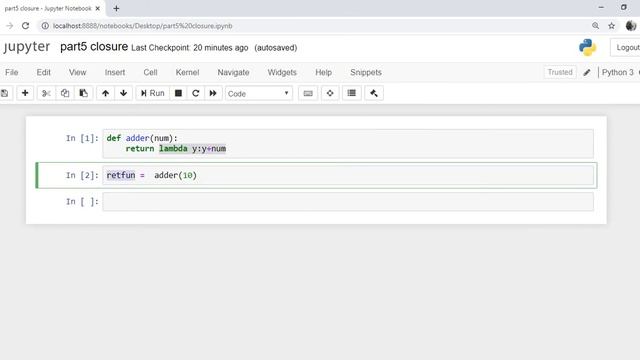The height and width of the screenshot is (360, 640).
Task: Open the Widgets menu
Action: [x=282, y=72]
